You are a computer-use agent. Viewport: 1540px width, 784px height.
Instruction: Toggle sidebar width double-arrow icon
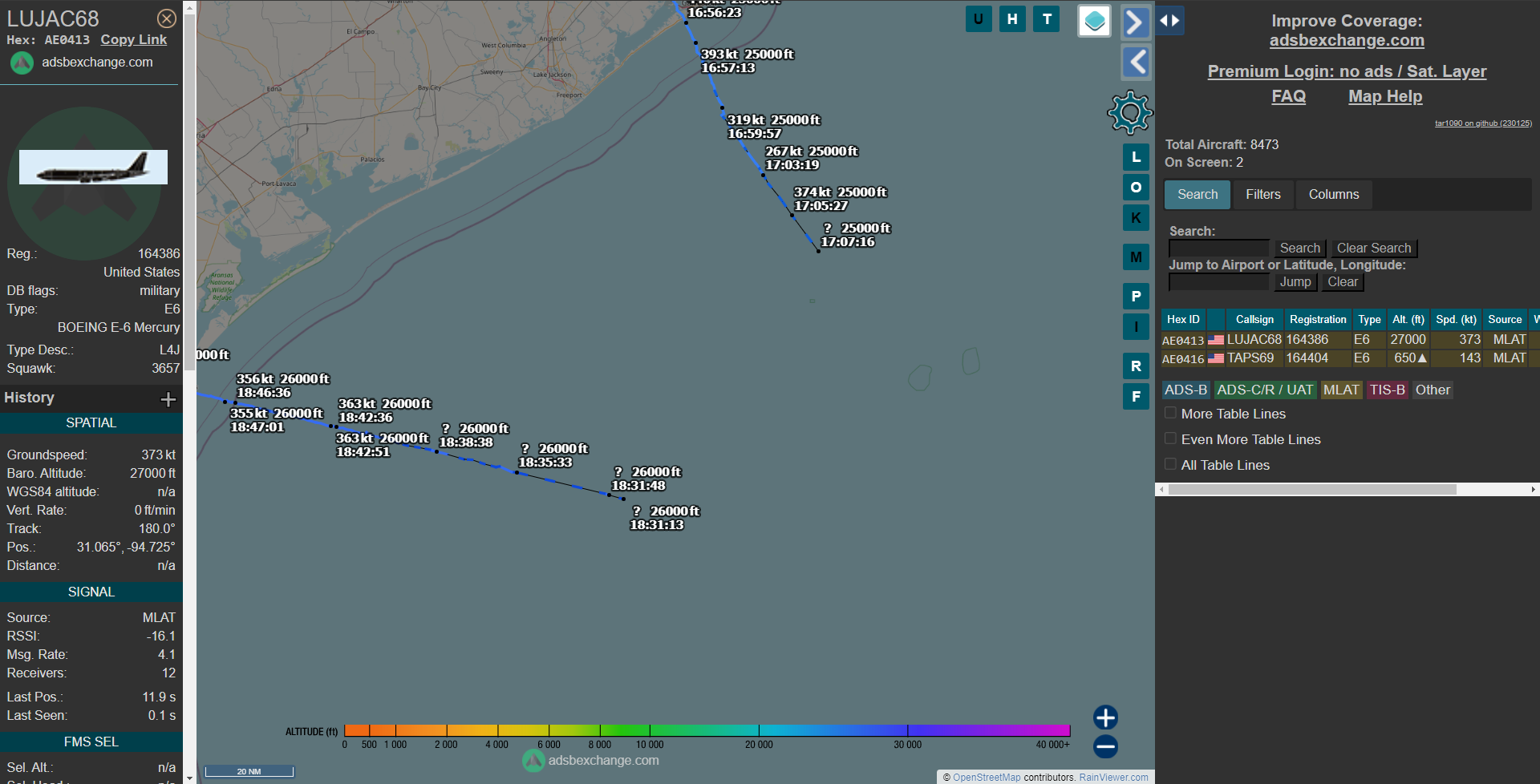pyautogui.click(x=1170, y=21)
